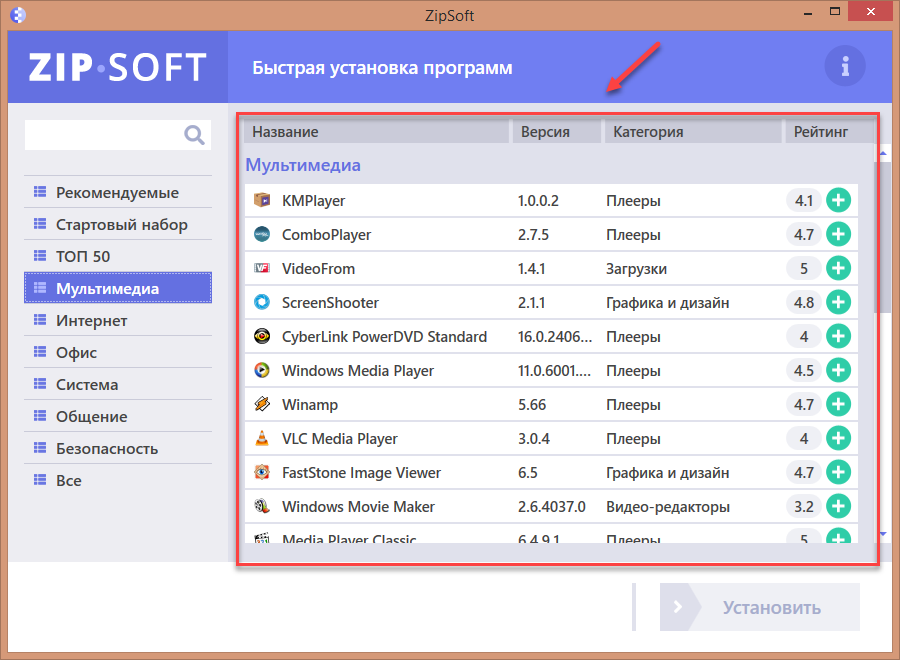Image resolution: width=900 pixels, height=660 pixels.
Task: Click the 3.2 rating of Movie Maker
Action: point(804,506)
